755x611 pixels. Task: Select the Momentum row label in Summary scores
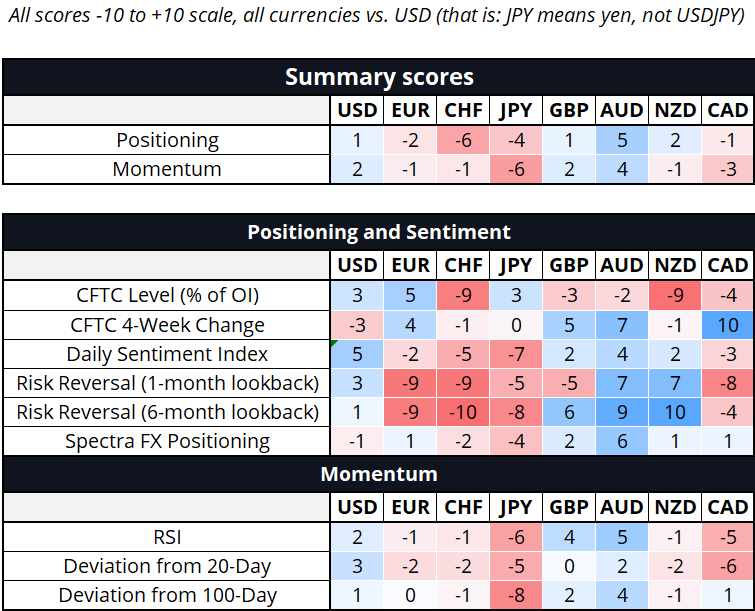tap(168, 169)
